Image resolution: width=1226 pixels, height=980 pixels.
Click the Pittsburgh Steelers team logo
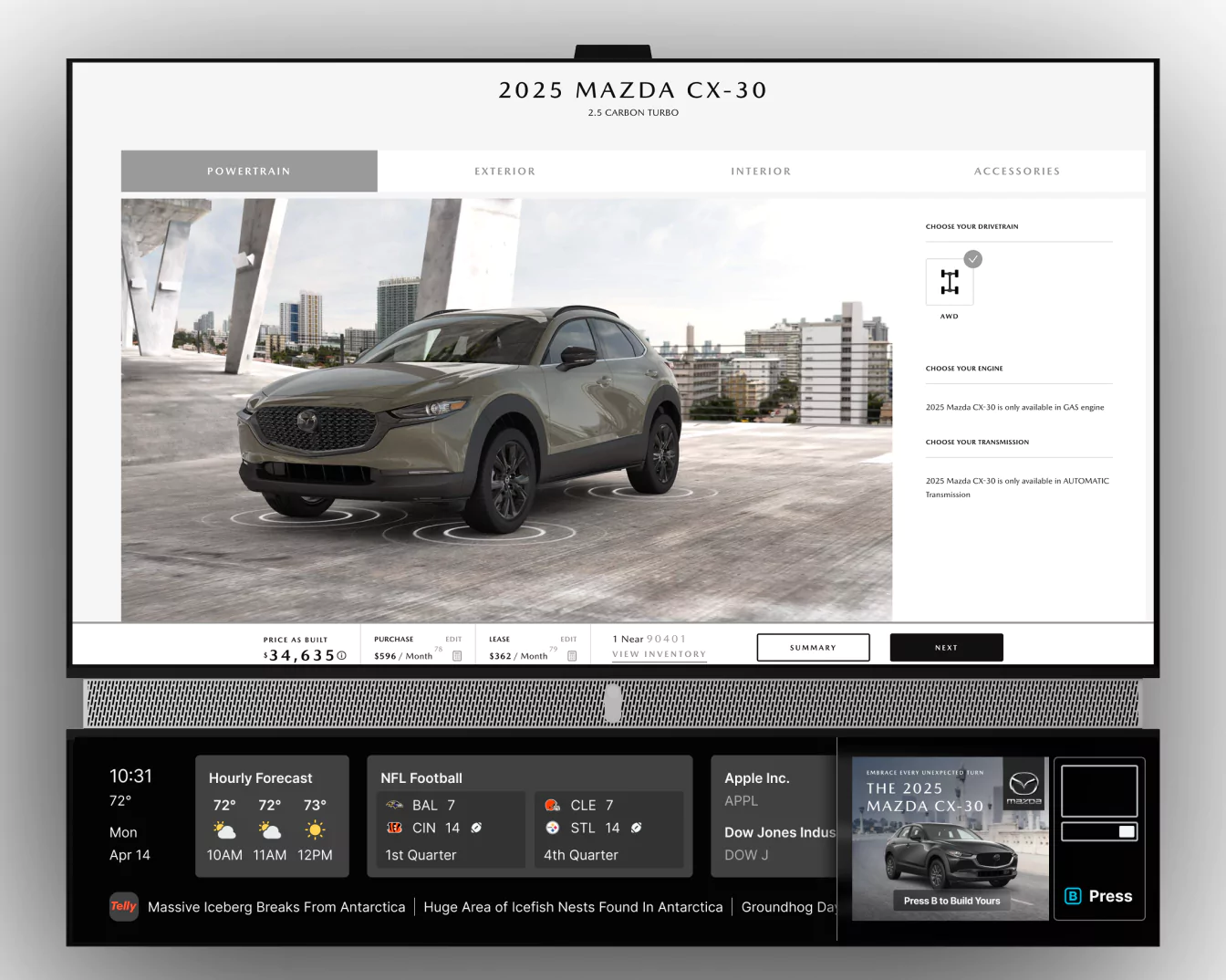coord(553,828)
